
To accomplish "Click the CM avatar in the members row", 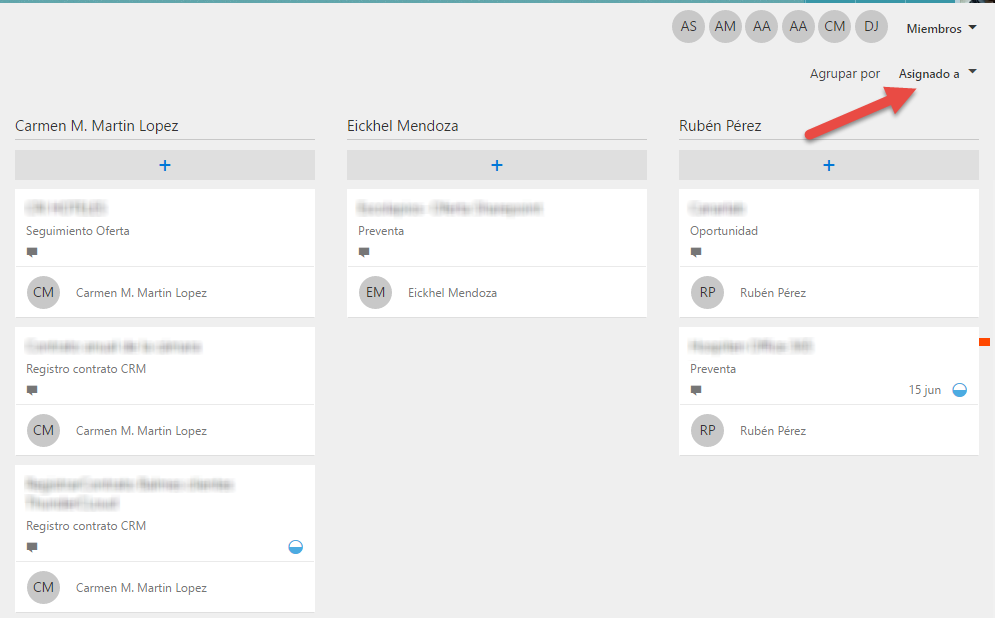I will [x=834, y=27].
